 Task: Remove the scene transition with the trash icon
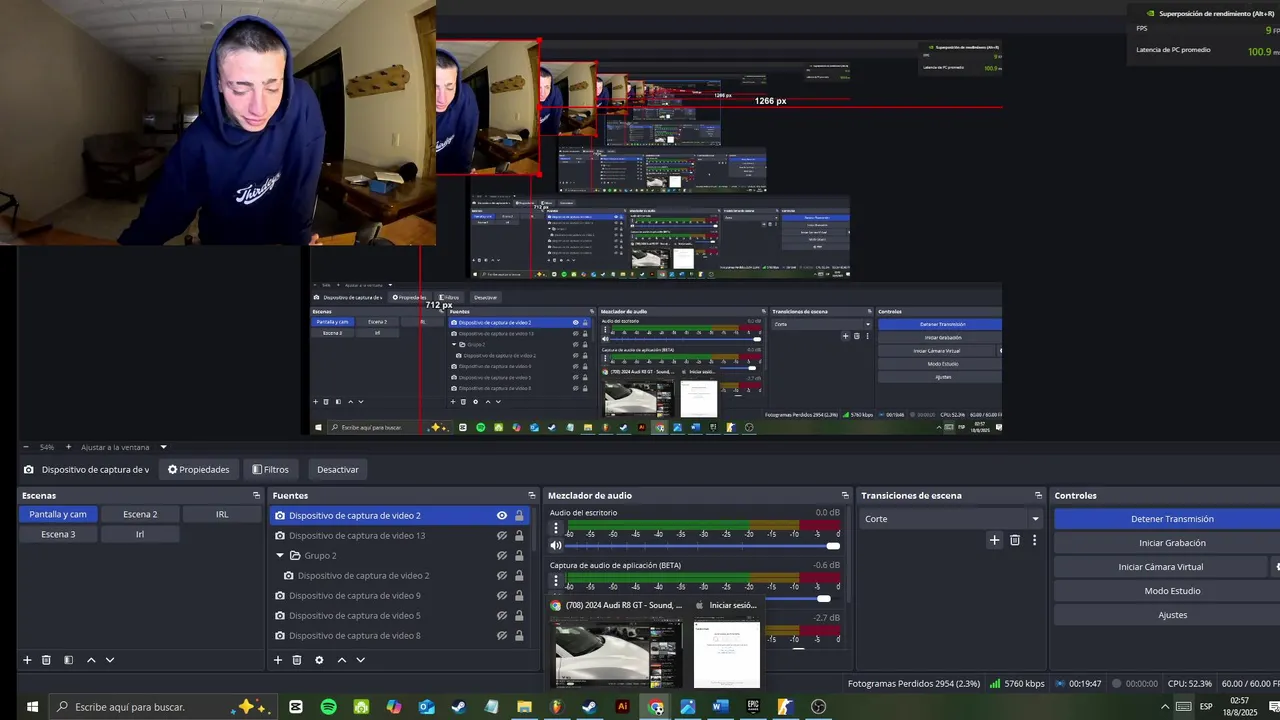1015,540
